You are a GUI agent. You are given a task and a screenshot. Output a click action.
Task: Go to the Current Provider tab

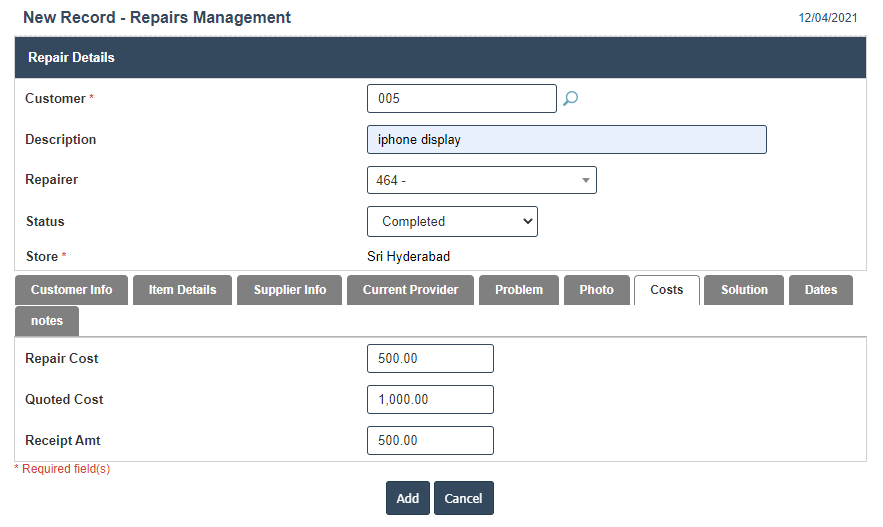click(x=410, y=290)
